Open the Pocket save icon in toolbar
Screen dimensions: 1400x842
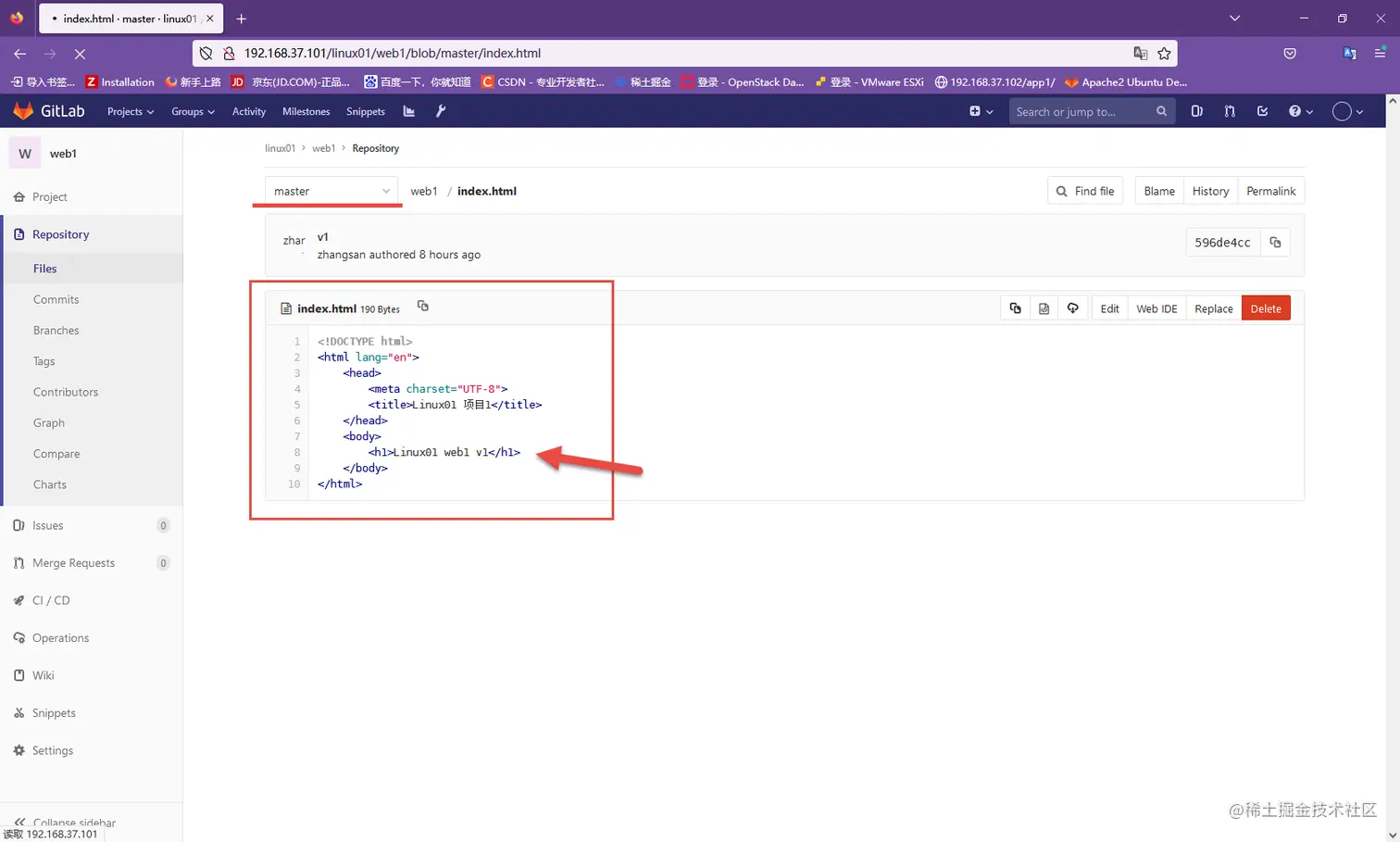tap(1290, 54)
